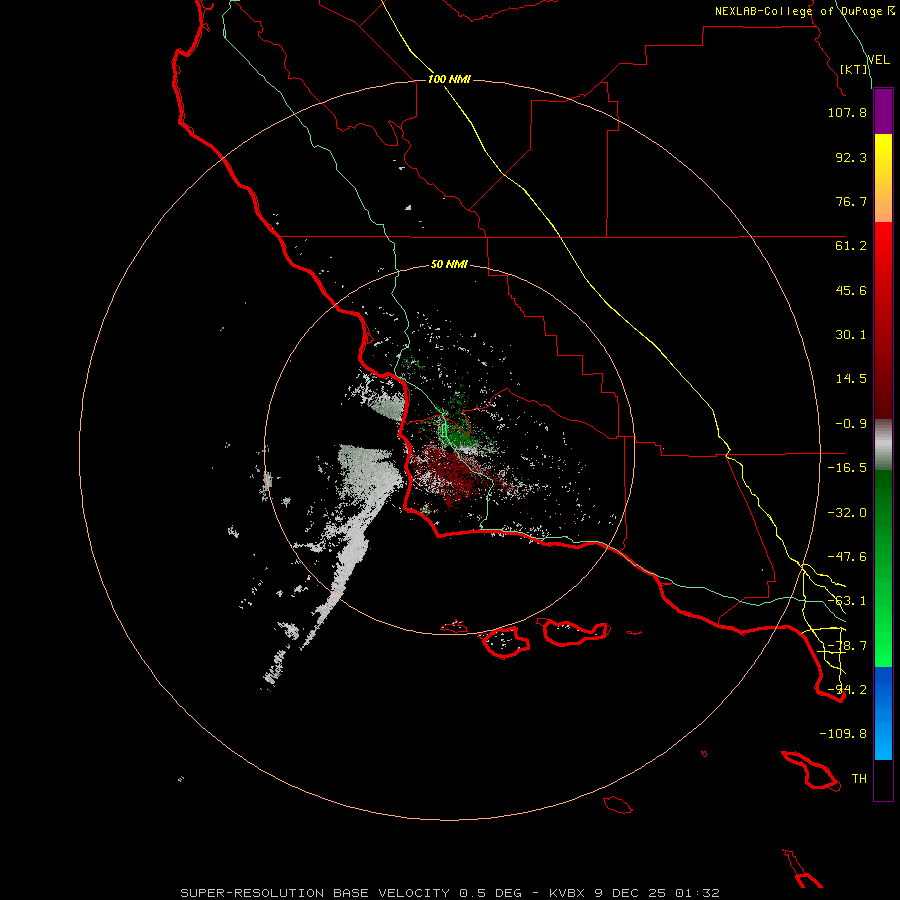The image size is (900, 900).
Task: Pick the blue segment of velocity color bar
Action: point(883,713)
